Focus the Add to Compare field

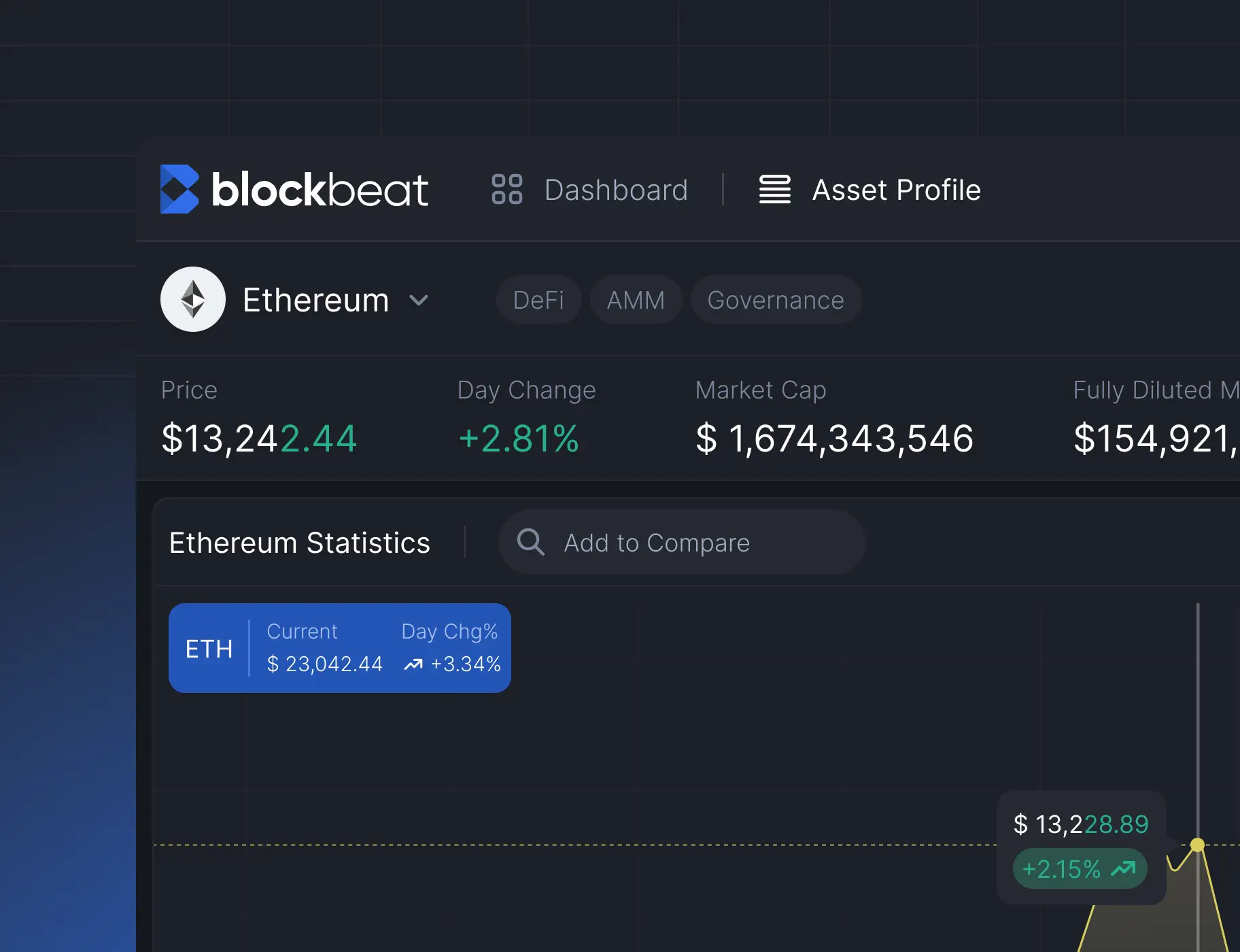682,542
